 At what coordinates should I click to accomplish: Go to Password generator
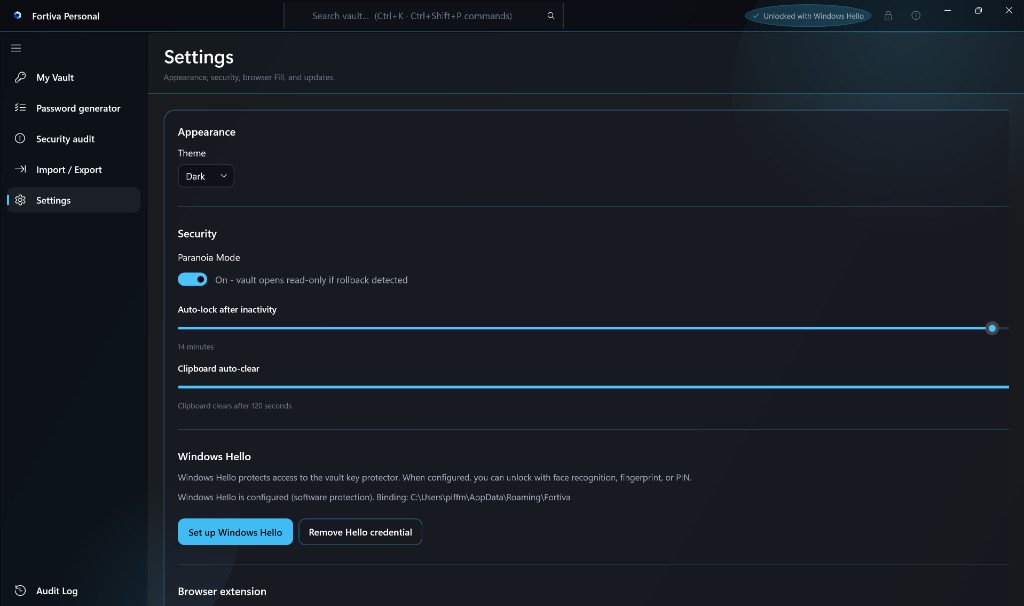(x=73, y=108)
